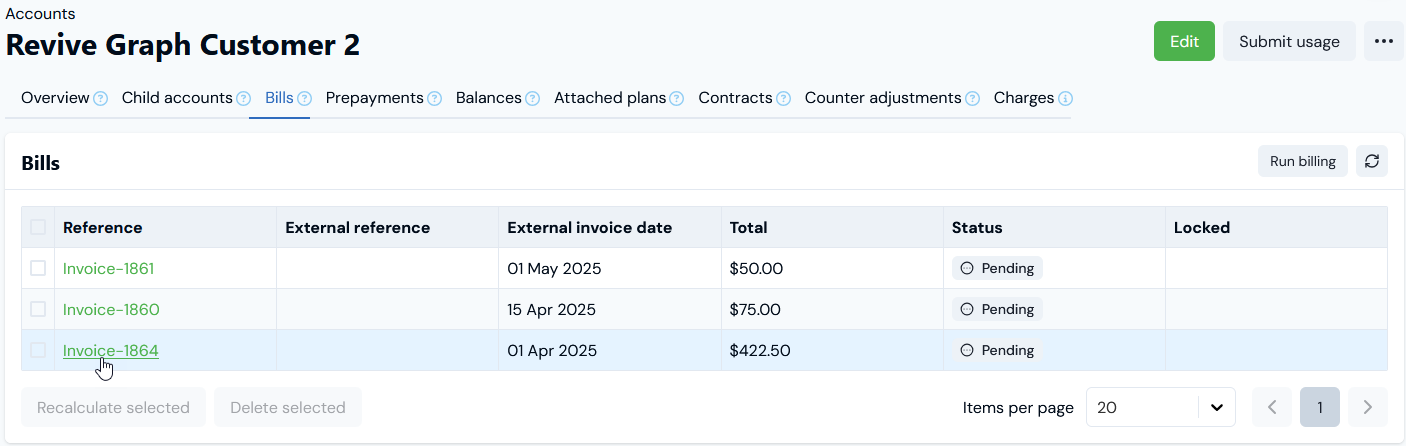Switch to the Contracts tab
Image resolution: width=1406 pixels, height=446 pixels.
coord(735,98)
